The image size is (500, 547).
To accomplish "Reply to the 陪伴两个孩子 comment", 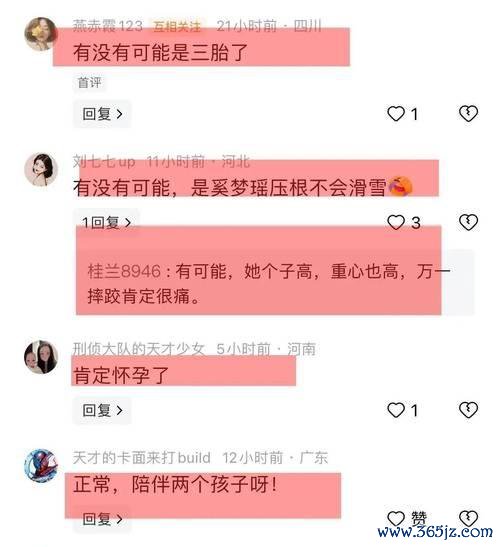I will click(102, 519).
